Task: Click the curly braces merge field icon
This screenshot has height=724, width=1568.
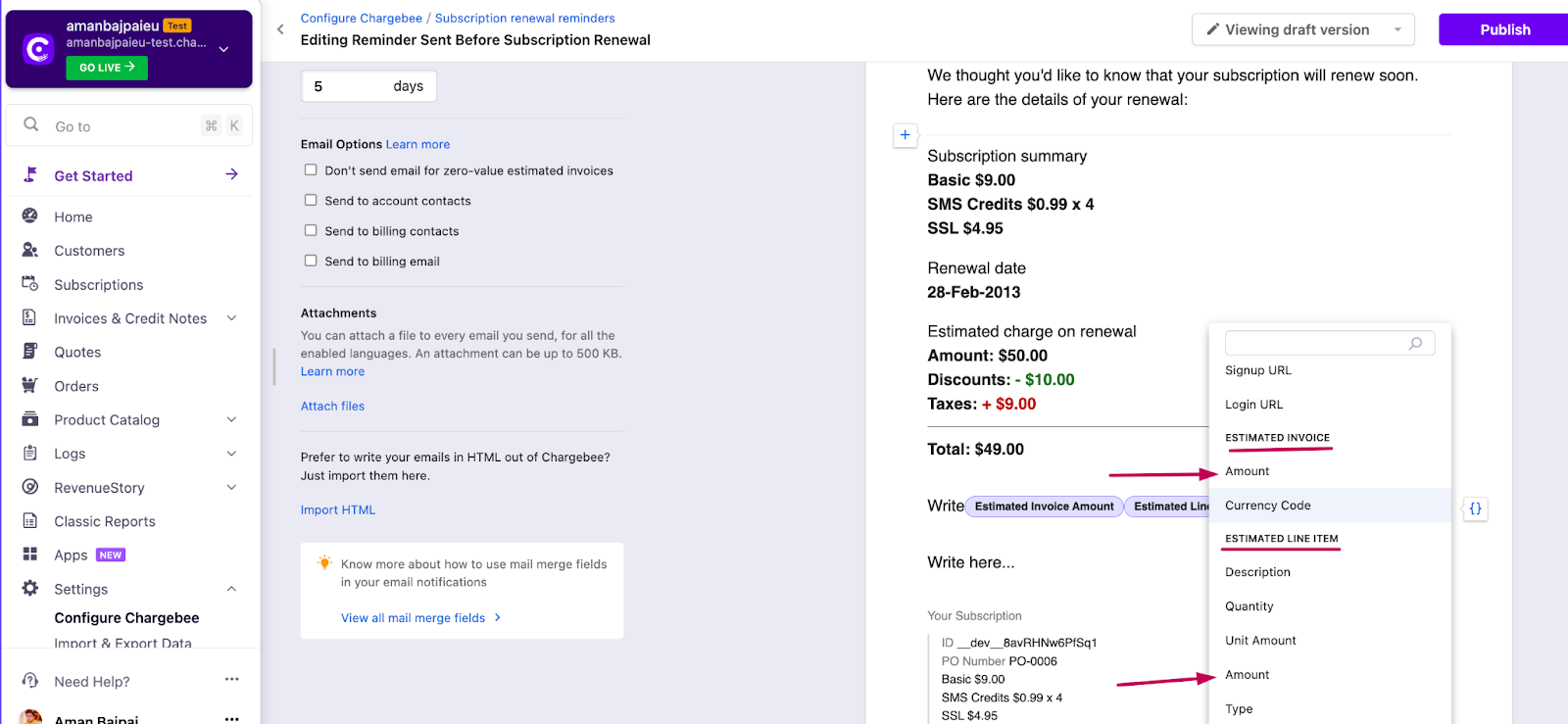Action: [1475, 508]
